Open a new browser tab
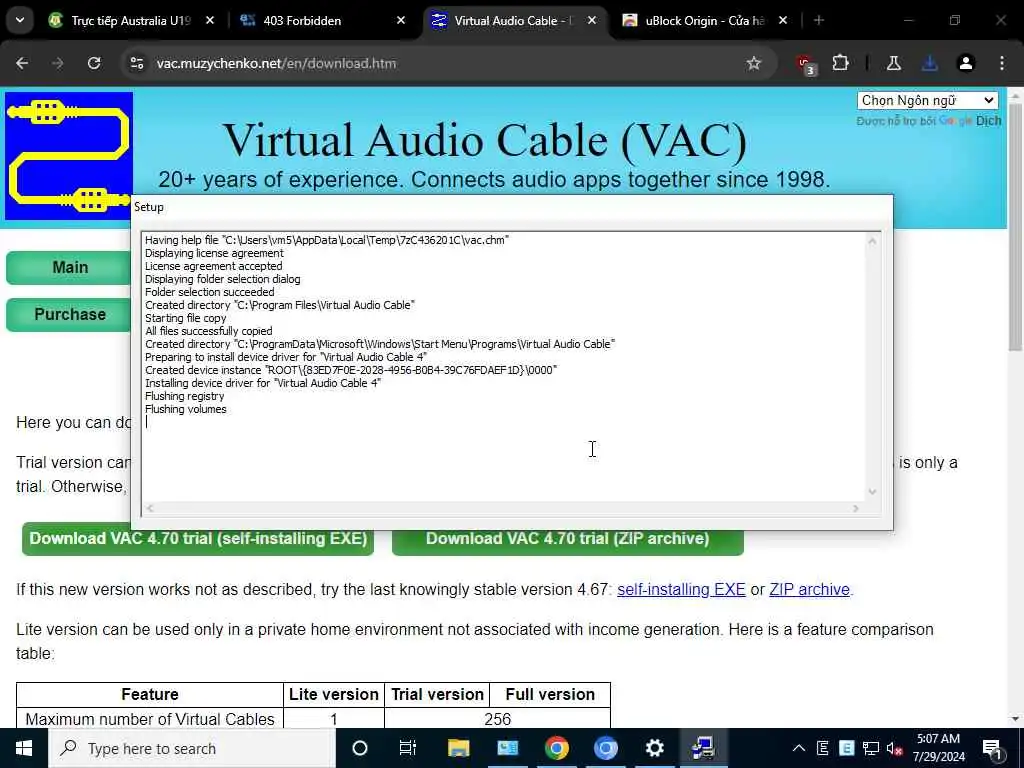The image size is (1024, 768). [x=819, y=21]
